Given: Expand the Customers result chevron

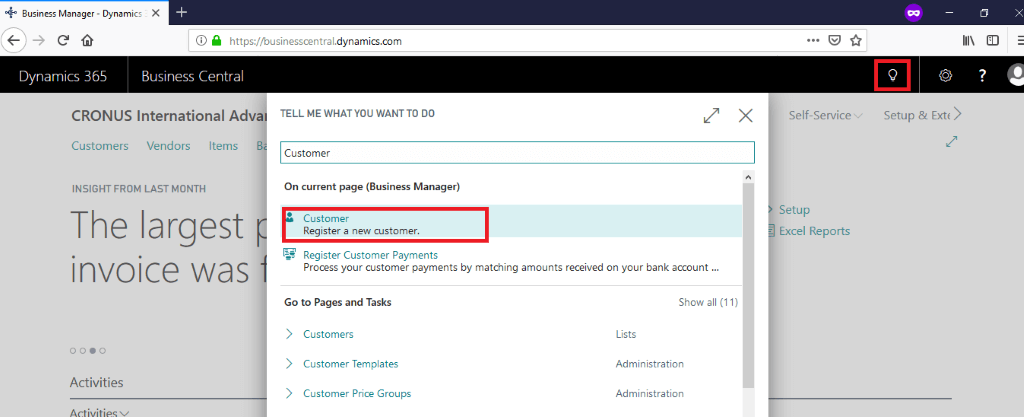Looking at the screenshot, I should [289, 334].
